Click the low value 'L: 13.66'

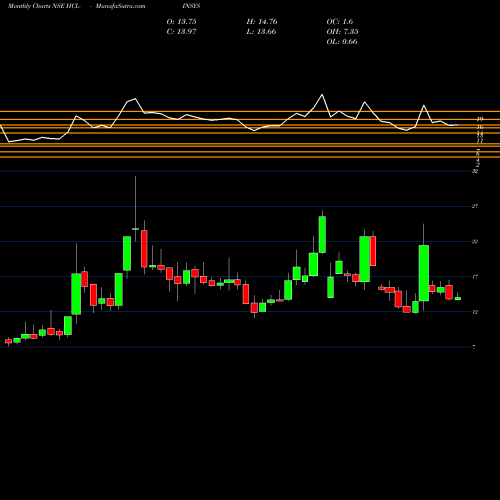point(261,32)
